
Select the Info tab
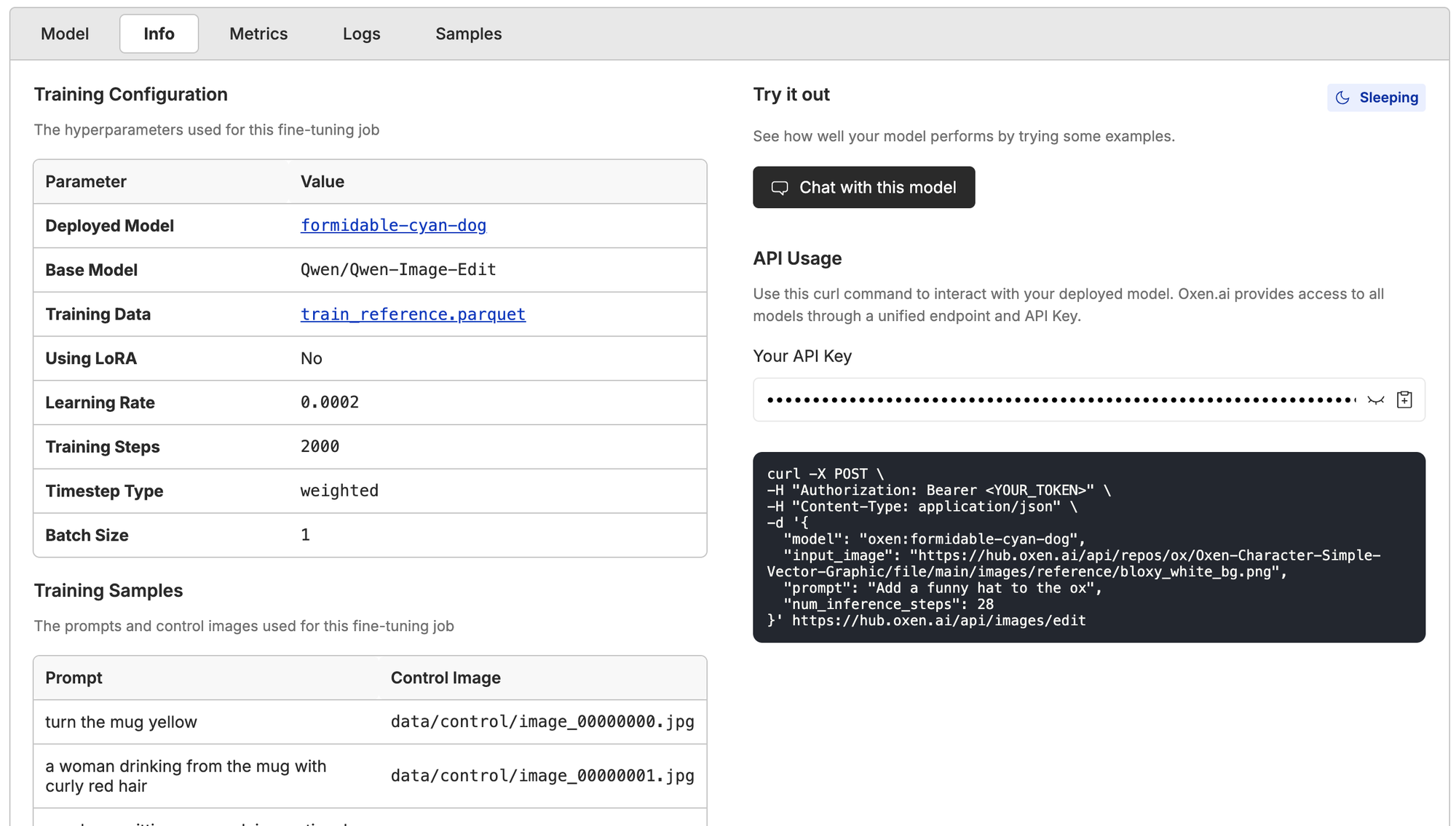pos(159,33)
